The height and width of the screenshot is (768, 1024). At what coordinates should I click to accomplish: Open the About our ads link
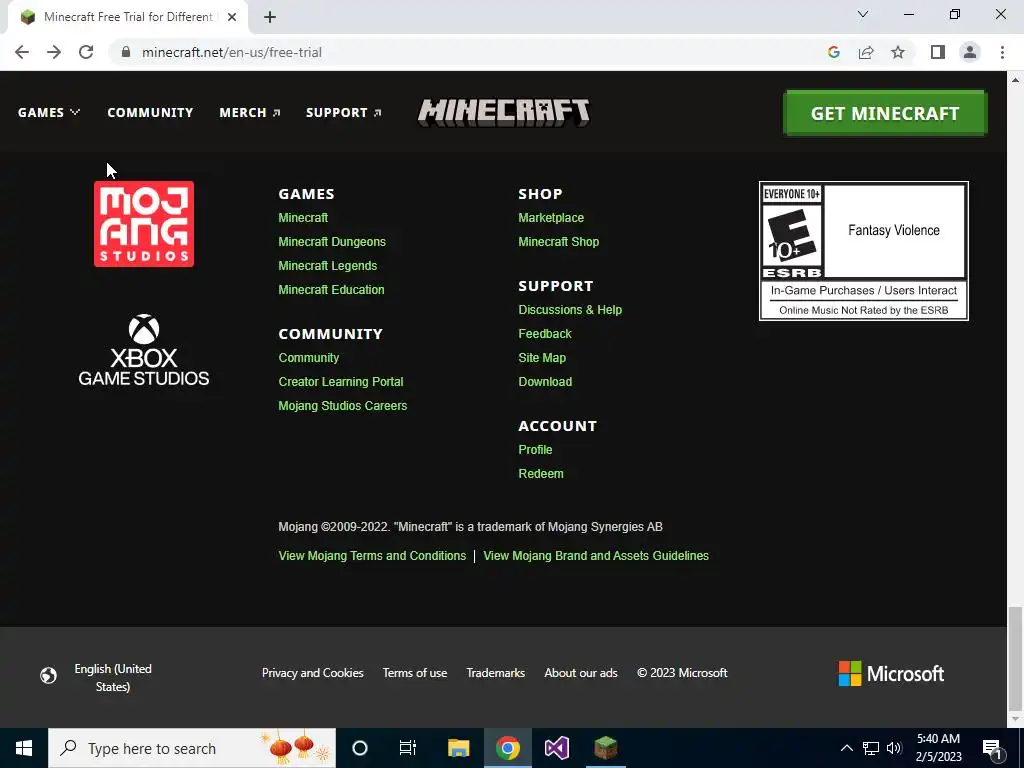[581, 673]
